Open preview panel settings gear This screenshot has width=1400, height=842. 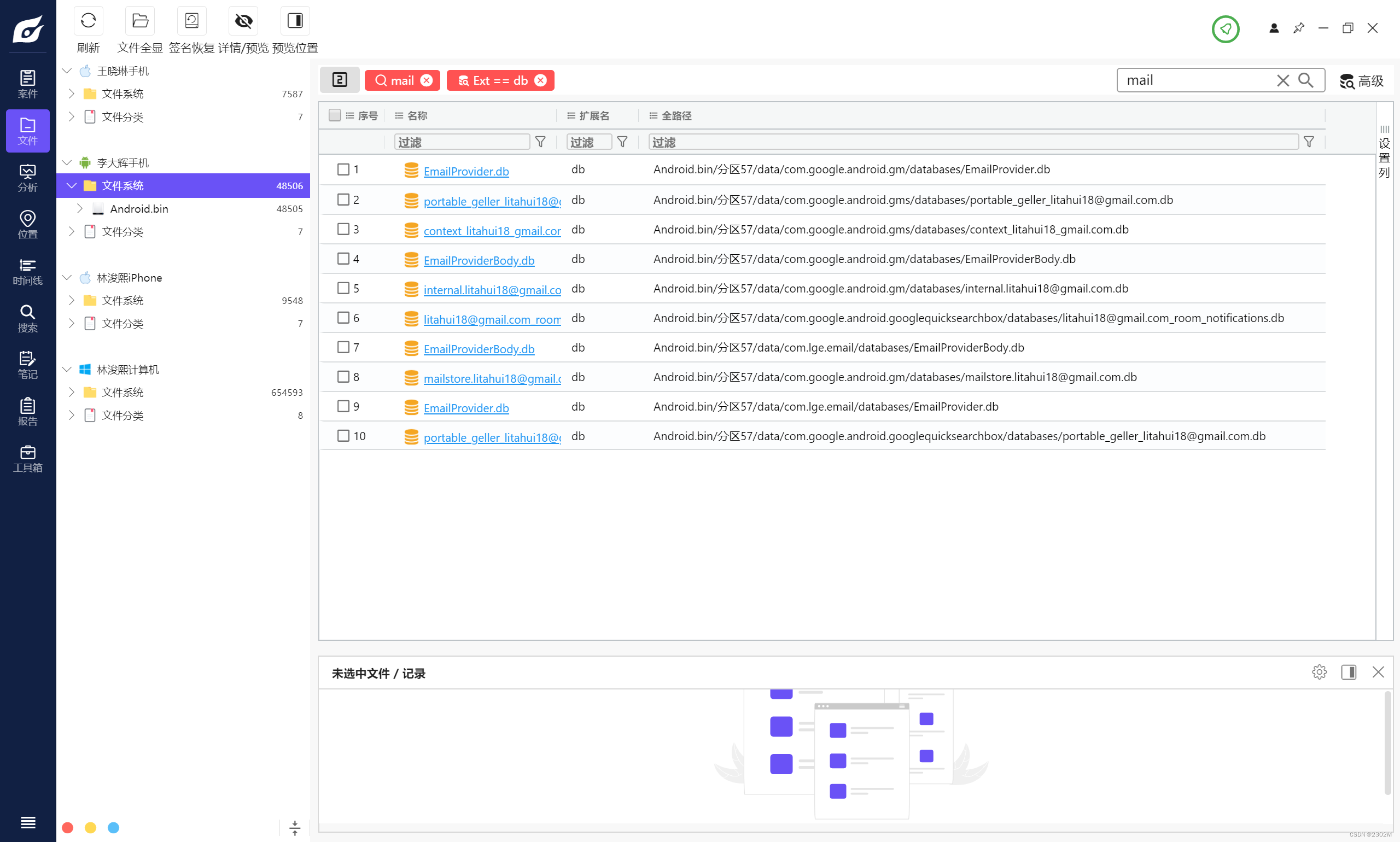tap(1319, 673)
